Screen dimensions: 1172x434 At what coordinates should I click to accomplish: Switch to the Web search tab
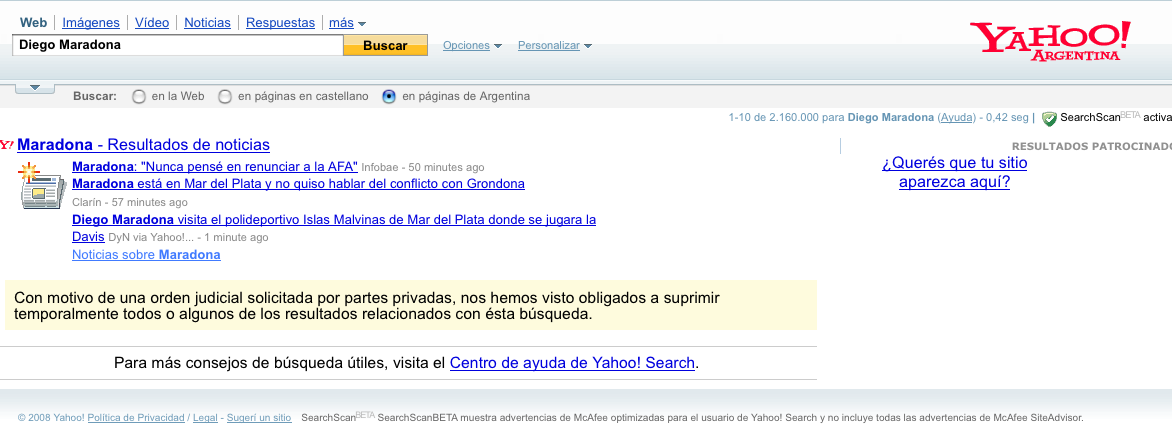tap(34, 23)
